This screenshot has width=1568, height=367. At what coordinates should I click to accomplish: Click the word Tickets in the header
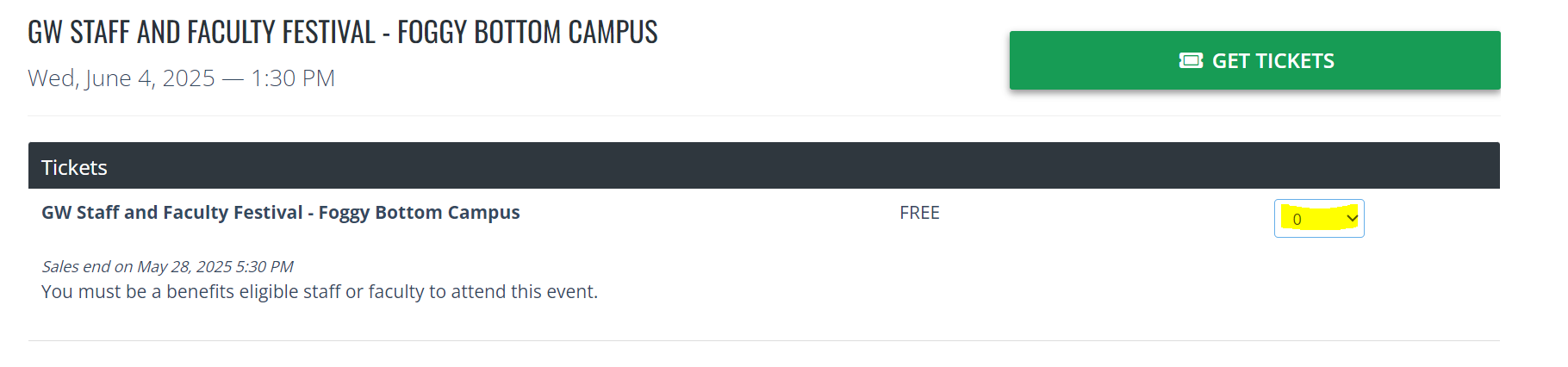point(74,167)
